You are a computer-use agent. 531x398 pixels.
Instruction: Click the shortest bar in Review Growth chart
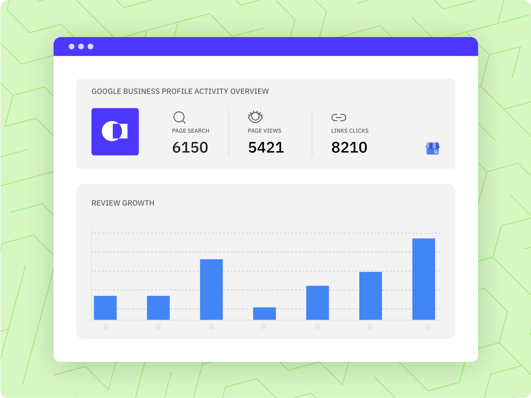click(264, 314)
